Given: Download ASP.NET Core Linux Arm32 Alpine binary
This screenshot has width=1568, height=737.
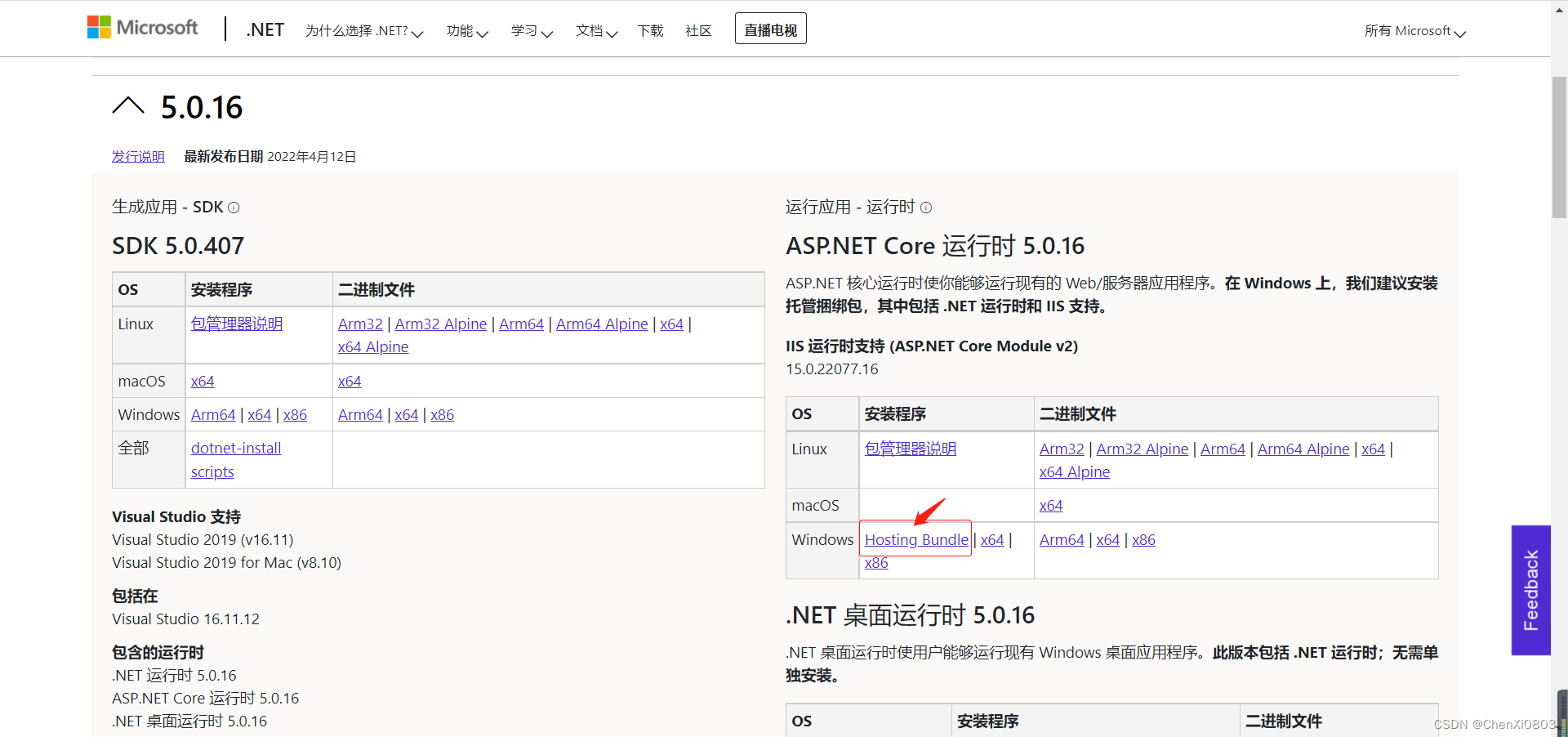Looking at the screenshot, I should (x=1143, y=449).
